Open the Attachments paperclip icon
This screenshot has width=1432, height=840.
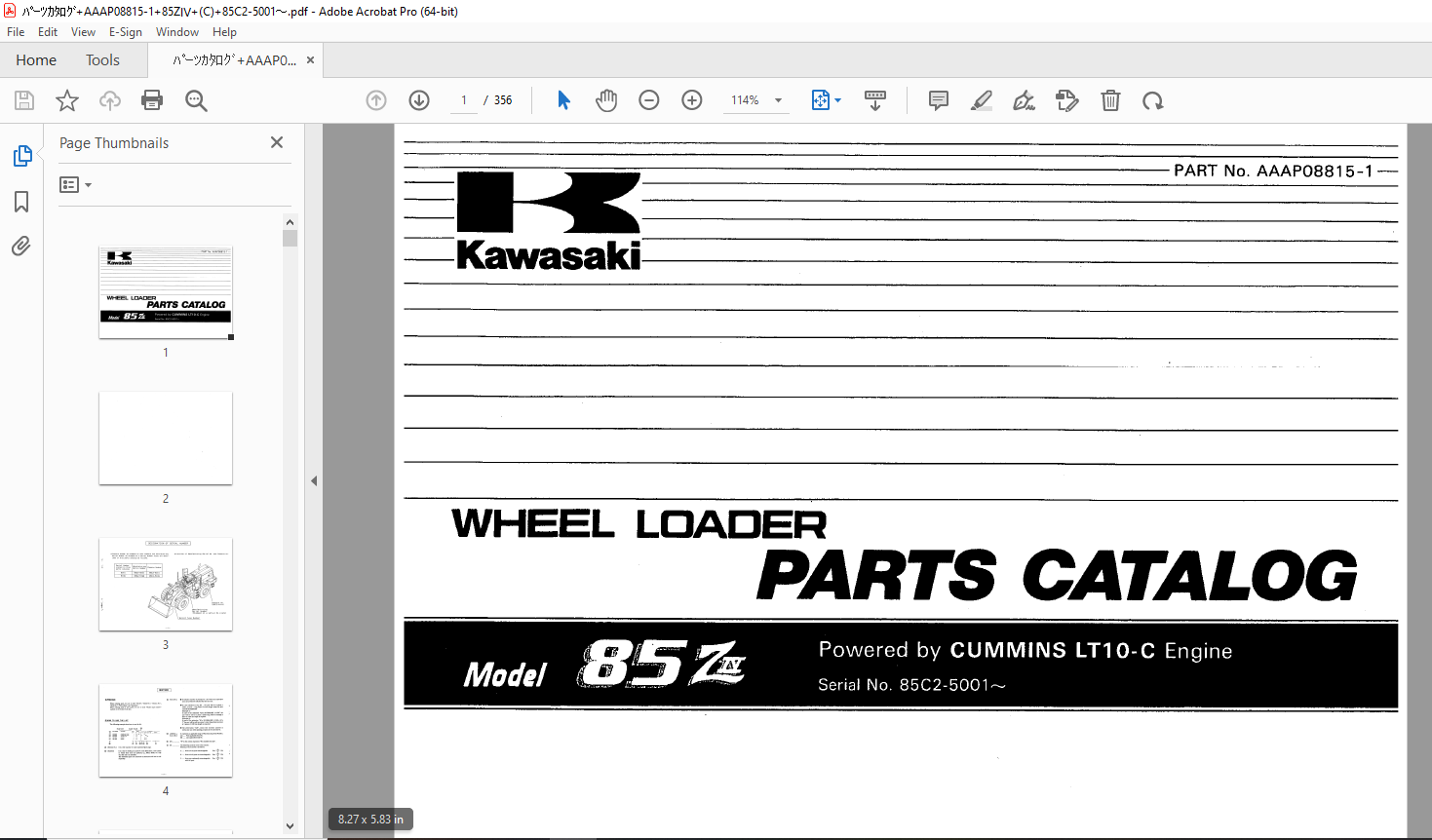tap(21, 246)
